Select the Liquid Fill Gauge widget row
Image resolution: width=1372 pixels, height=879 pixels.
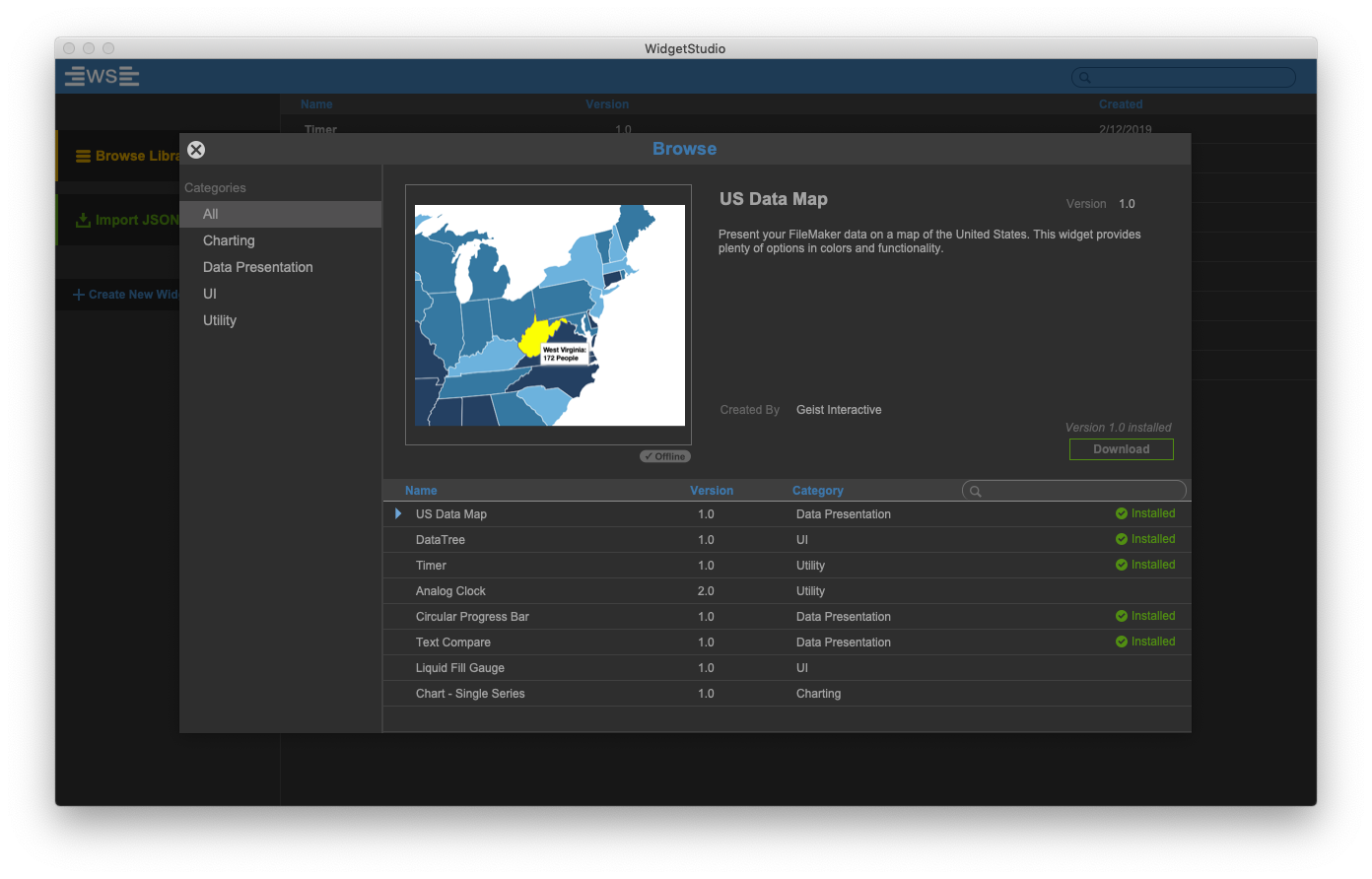click(x=787, y=668)
